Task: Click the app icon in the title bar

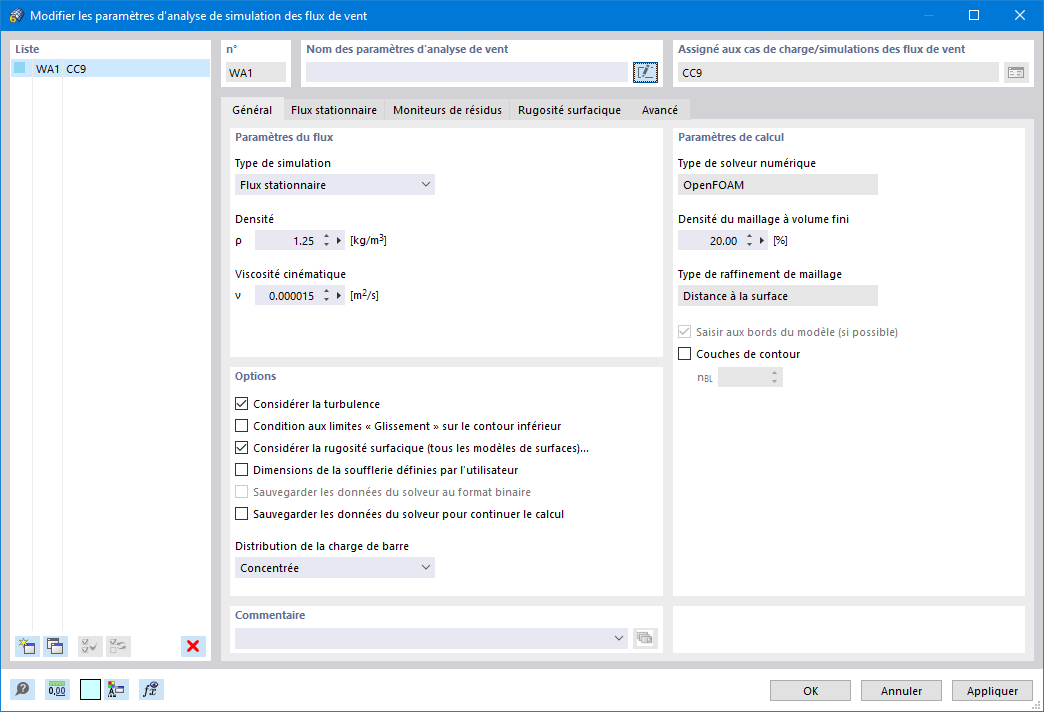Action: pos(16,15)
